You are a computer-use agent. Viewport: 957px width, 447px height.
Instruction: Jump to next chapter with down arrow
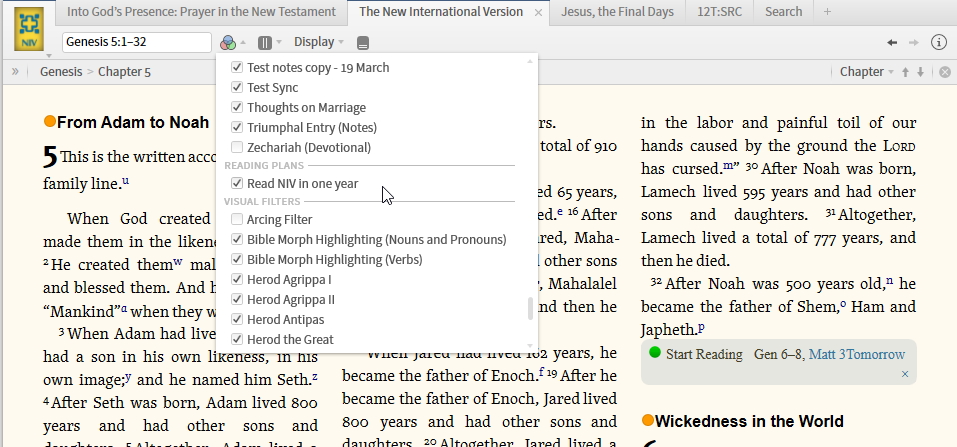[x=920, y=72]
